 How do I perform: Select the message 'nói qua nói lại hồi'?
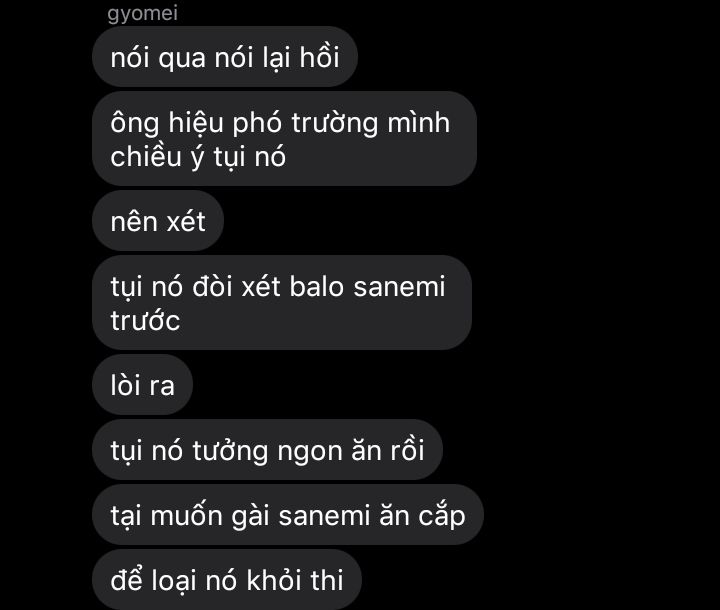click(225, 56)
